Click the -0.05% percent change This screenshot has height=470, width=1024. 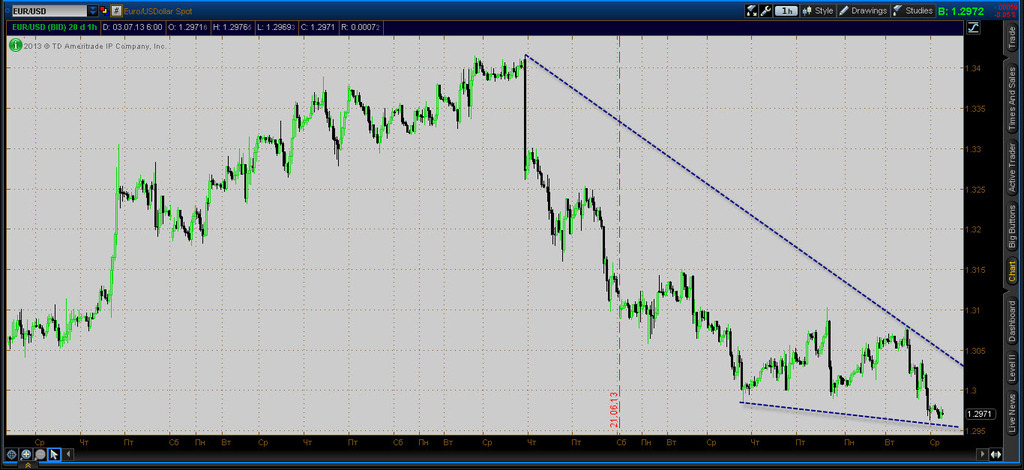pos(1004,15)
